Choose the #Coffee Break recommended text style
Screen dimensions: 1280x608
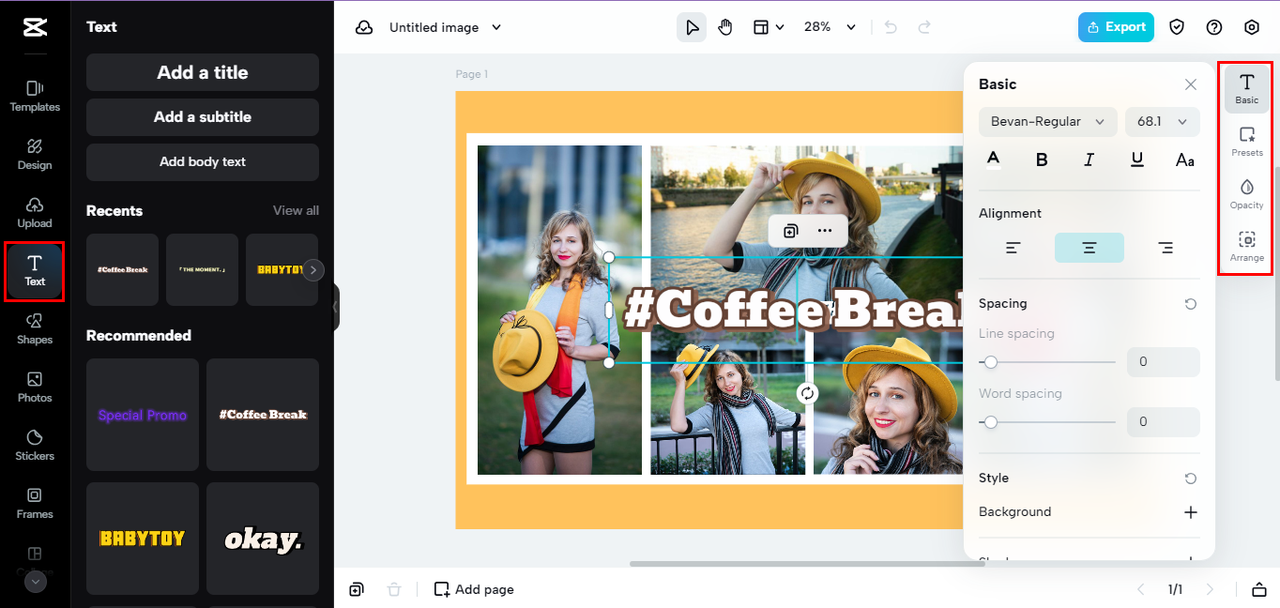click(263, 415)
